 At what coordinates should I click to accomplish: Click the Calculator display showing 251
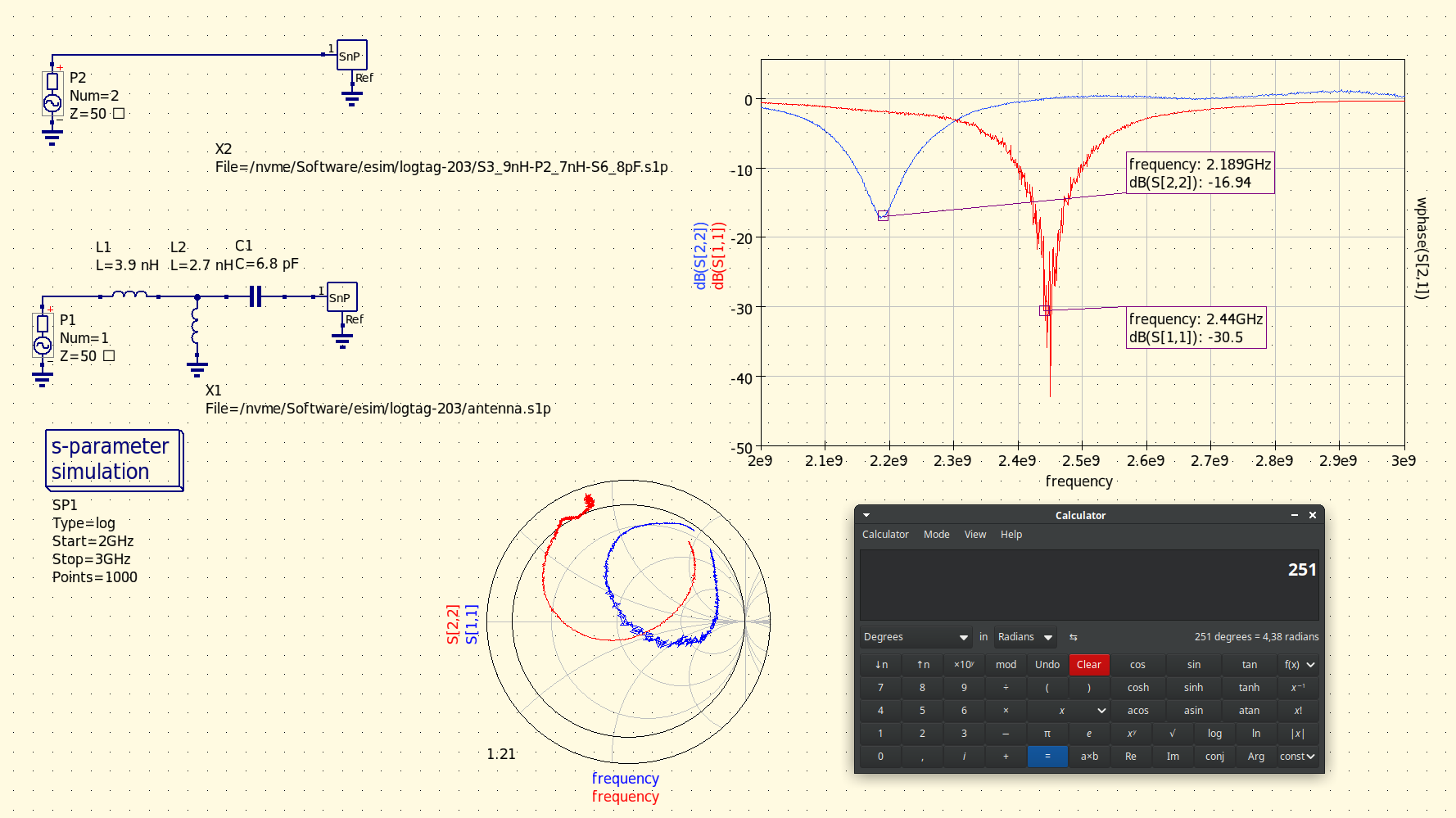click(1089, 585)
